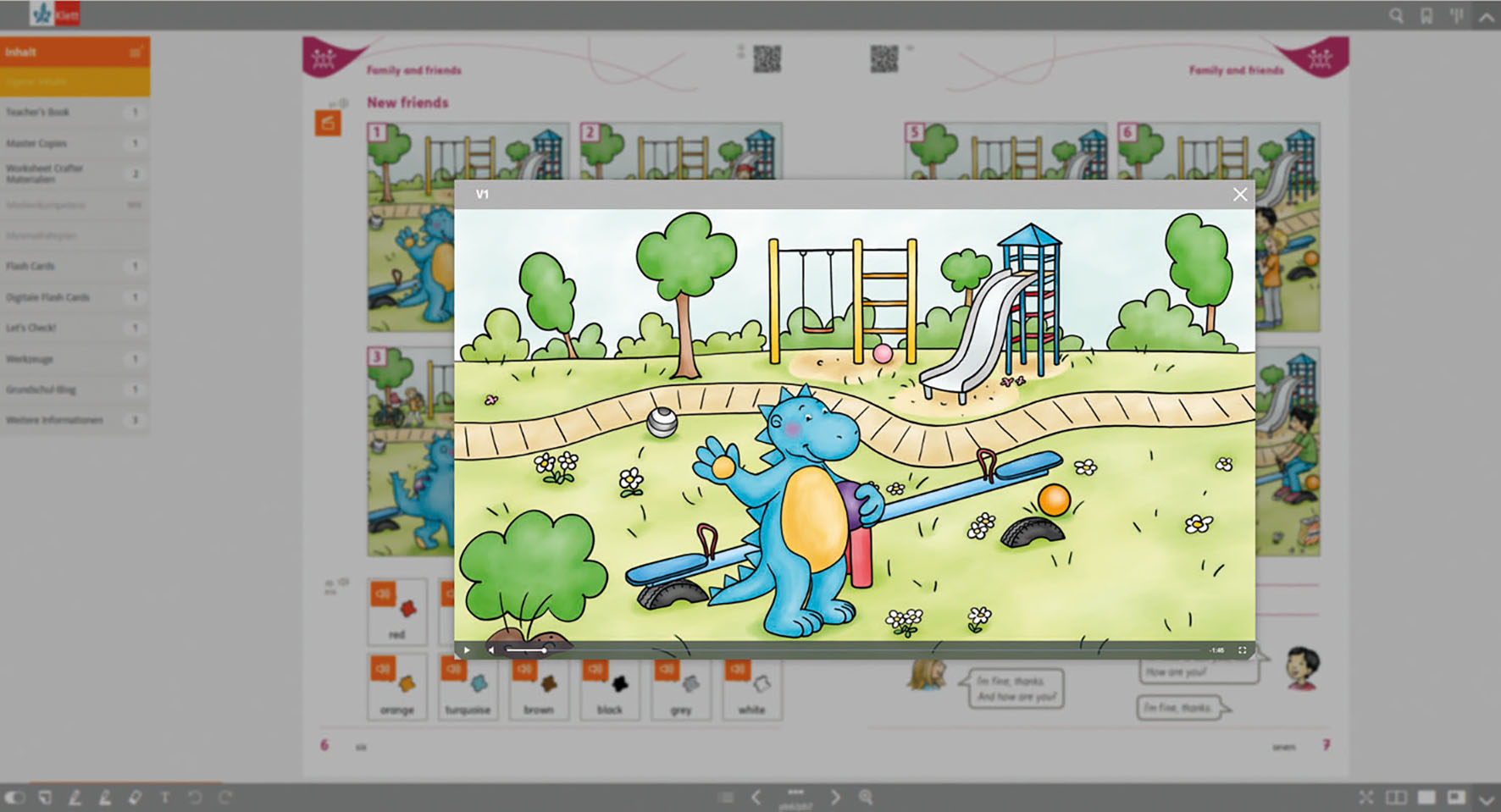Screen dimensions: 1501x812
Task: Open Let's Check! in sidebar
Action: [x=75, y=328]
